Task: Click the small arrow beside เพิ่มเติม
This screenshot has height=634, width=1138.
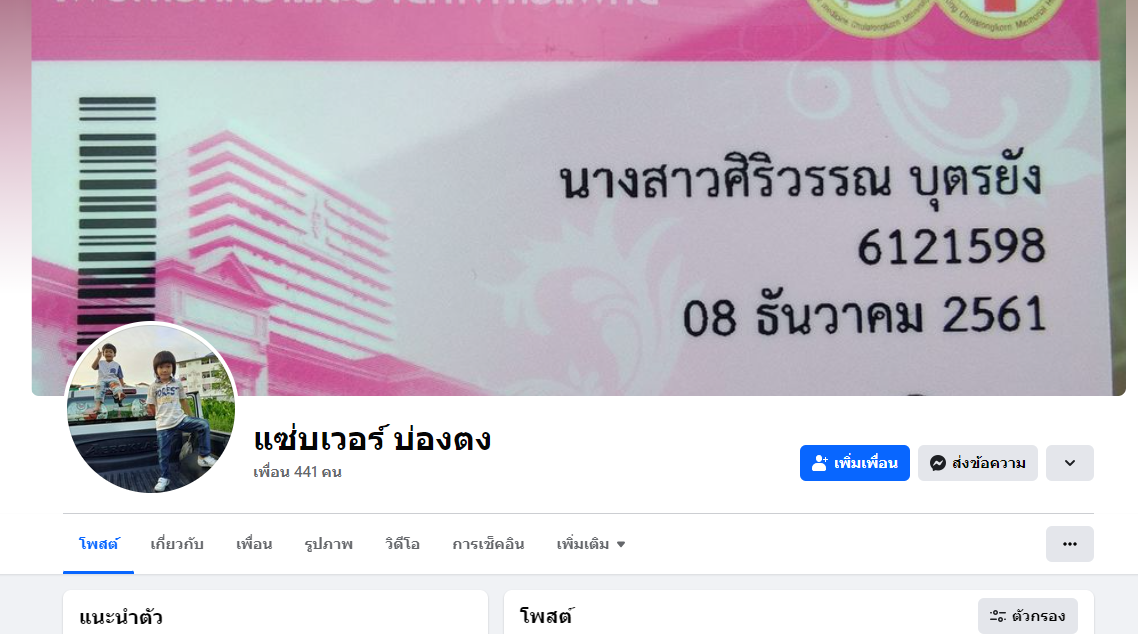Action: (621, 545)
